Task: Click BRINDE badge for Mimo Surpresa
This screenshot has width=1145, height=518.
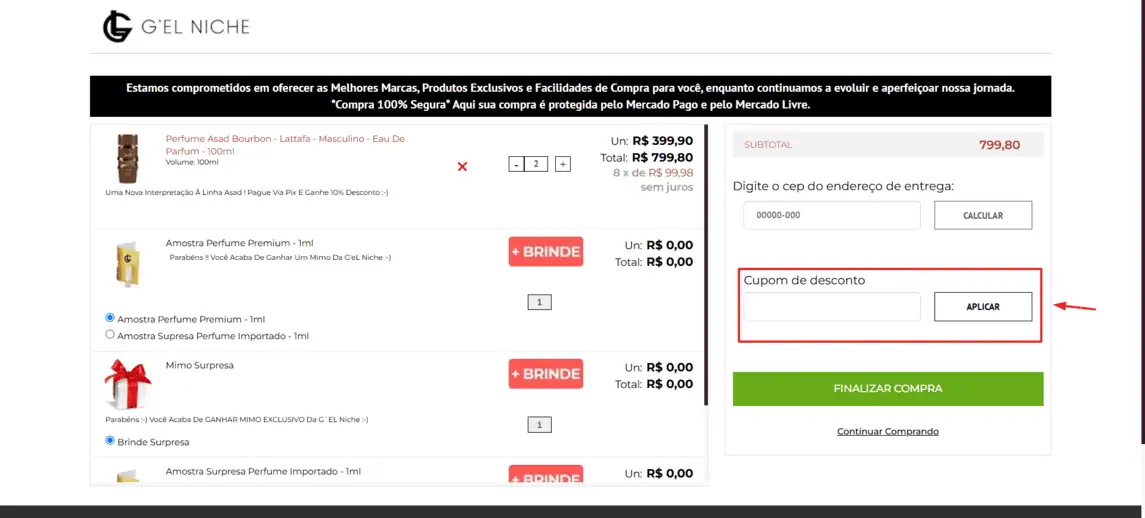Action: [x=545, y=374]
